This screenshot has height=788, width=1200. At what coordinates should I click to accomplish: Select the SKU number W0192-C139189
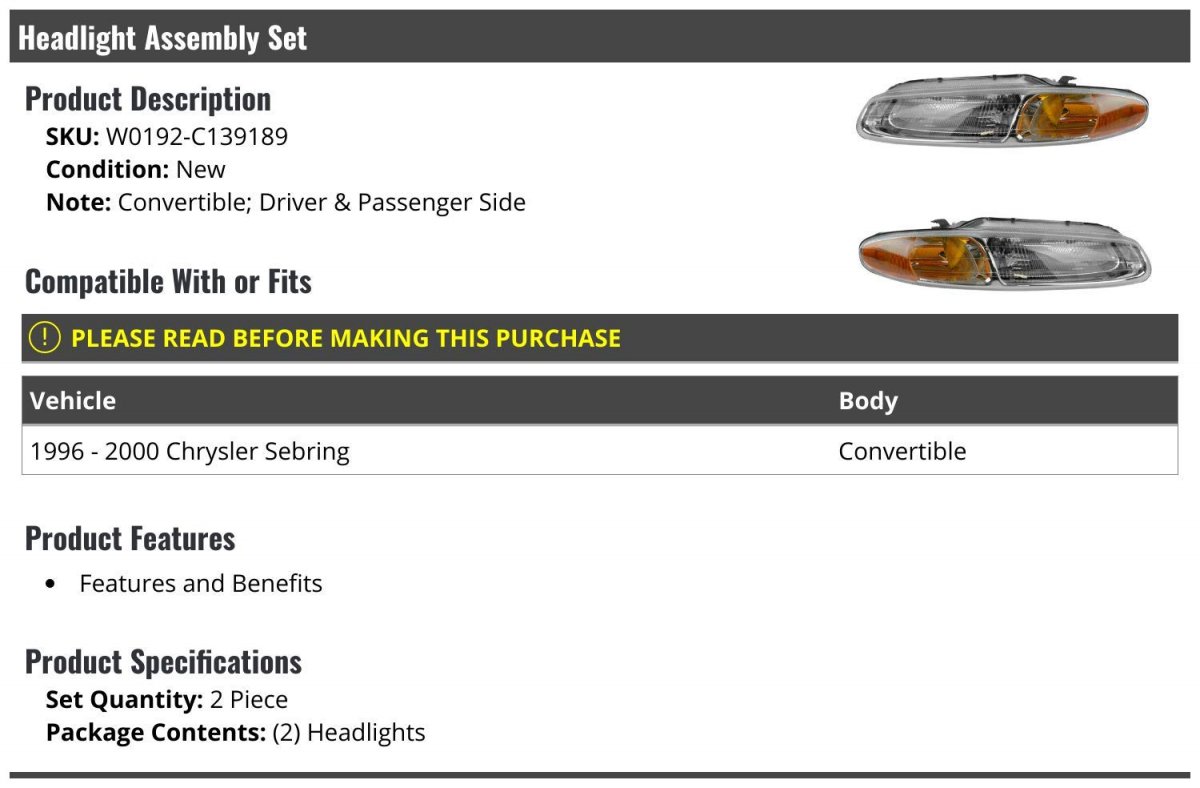[x=197, y=136]
